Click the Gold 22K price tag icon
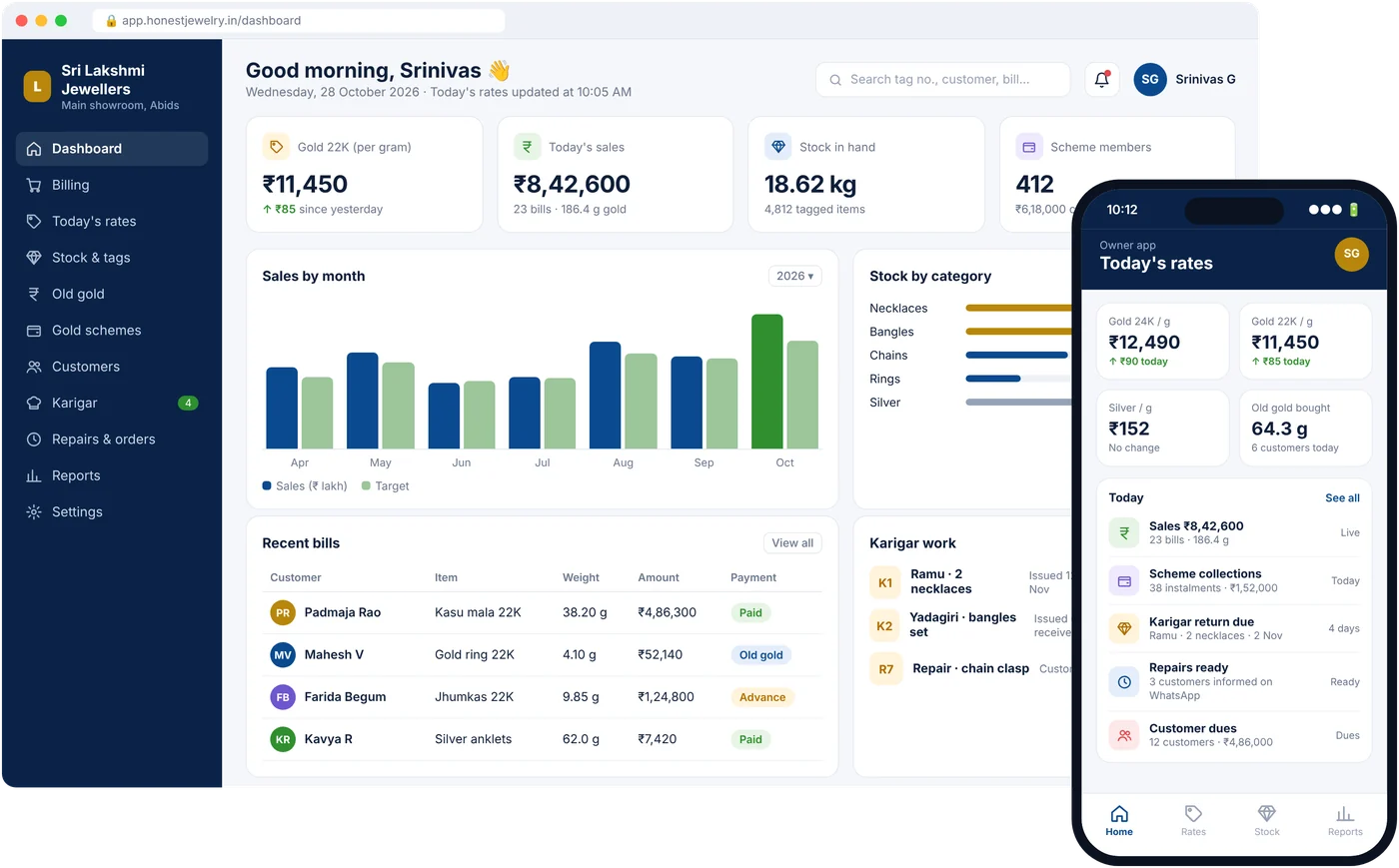This screenshot has width=1399, height=868. [276, 147]
